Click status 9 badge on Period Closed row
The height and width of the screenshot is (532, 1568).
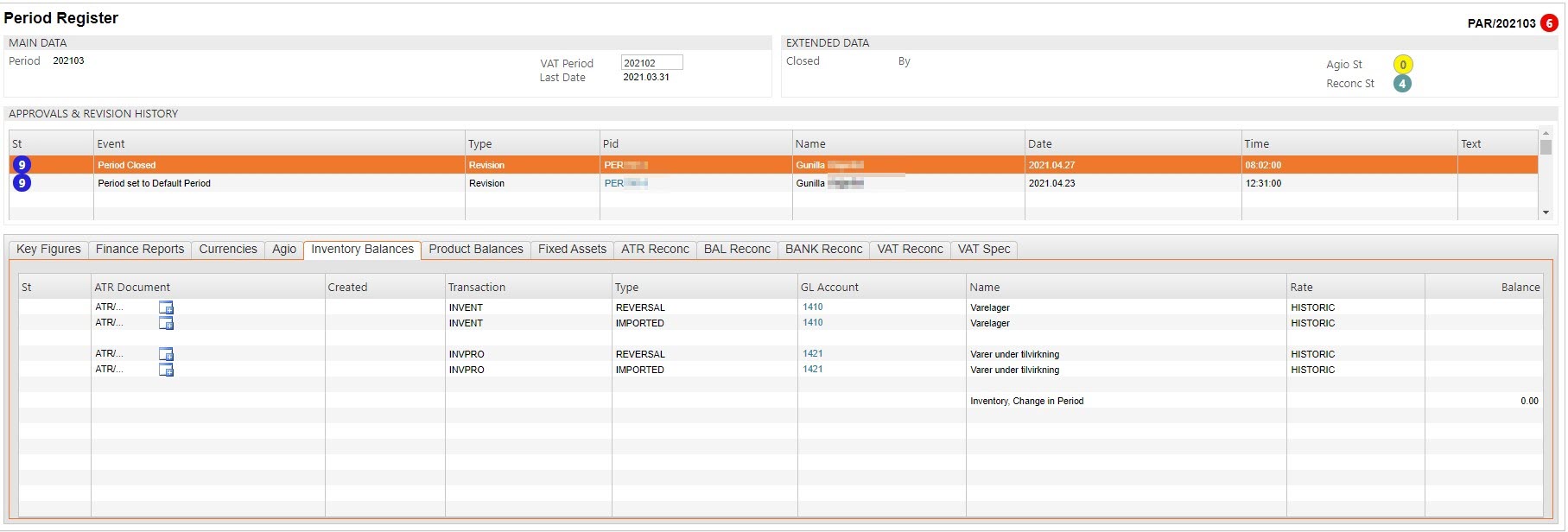22,165
